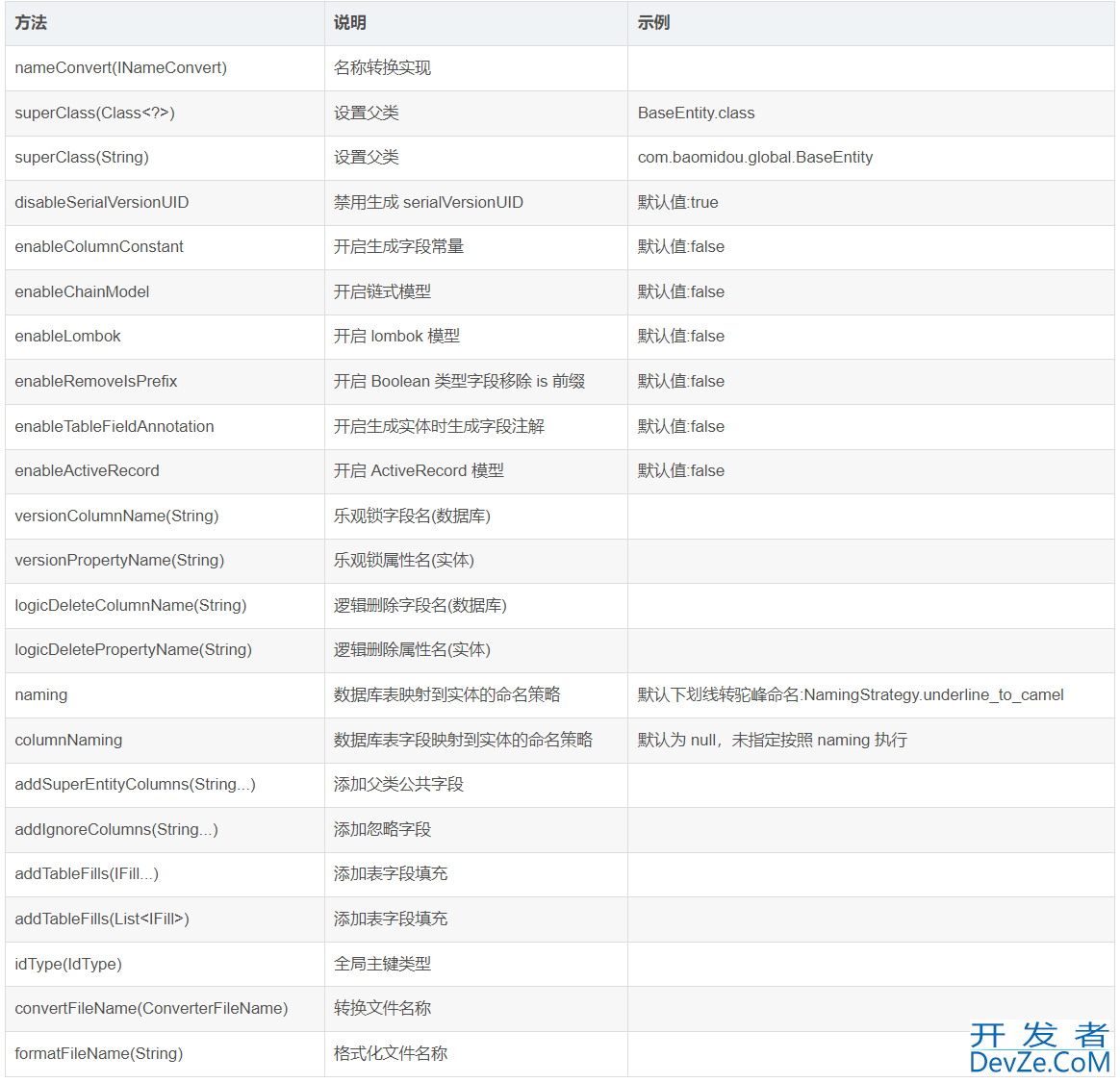This screenshot has width=1120, height=1083.
Task: Click 设置父类 in the superClass(Class<?>) row
Action: click(x=367, y=113)
